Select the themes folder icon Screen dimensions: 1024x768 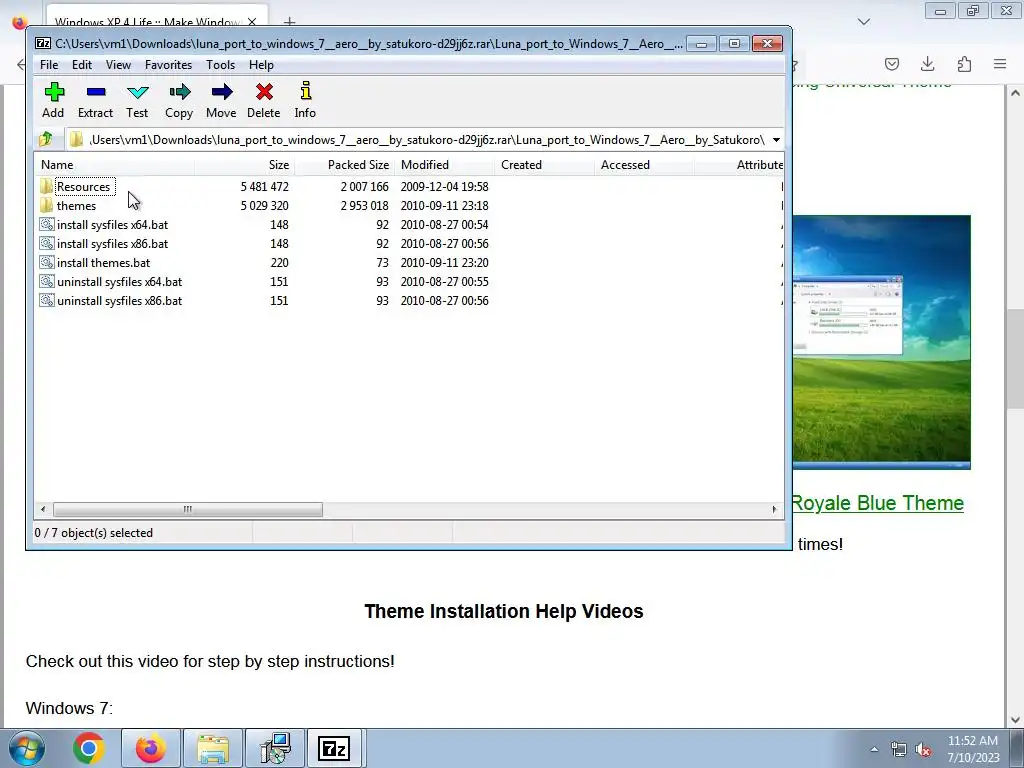46,206
